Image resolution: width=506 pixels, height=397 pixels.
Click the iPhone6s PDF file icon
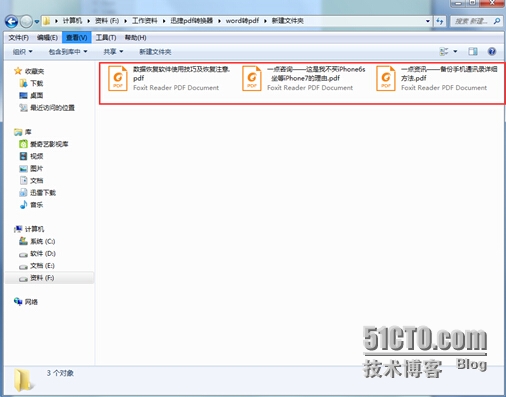[x=252, y=79]
